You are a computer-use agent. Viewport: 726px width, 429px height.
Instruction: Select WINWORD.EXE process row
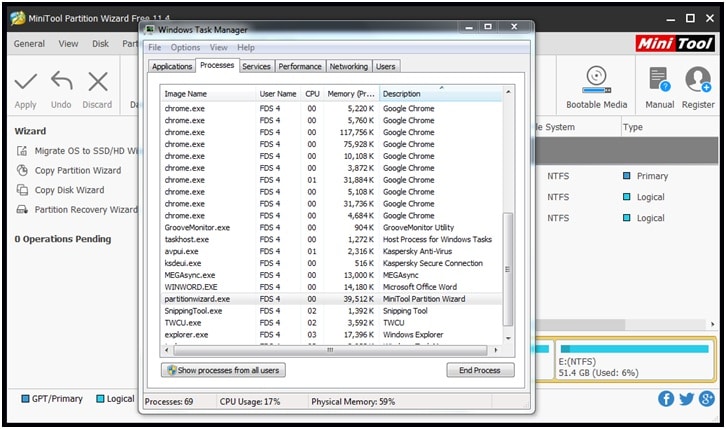[x=331, y=287]
